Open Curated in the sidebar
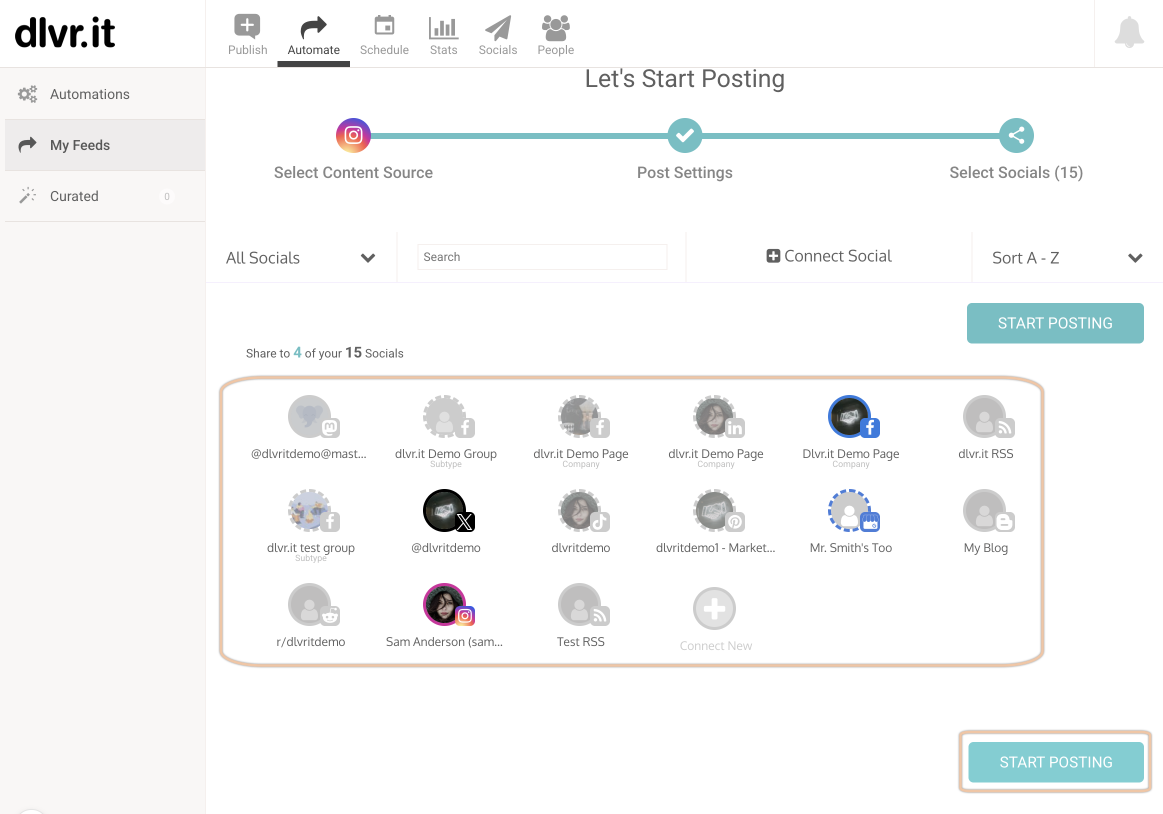This screenshot has width=1163, height=814. [105, 197]
